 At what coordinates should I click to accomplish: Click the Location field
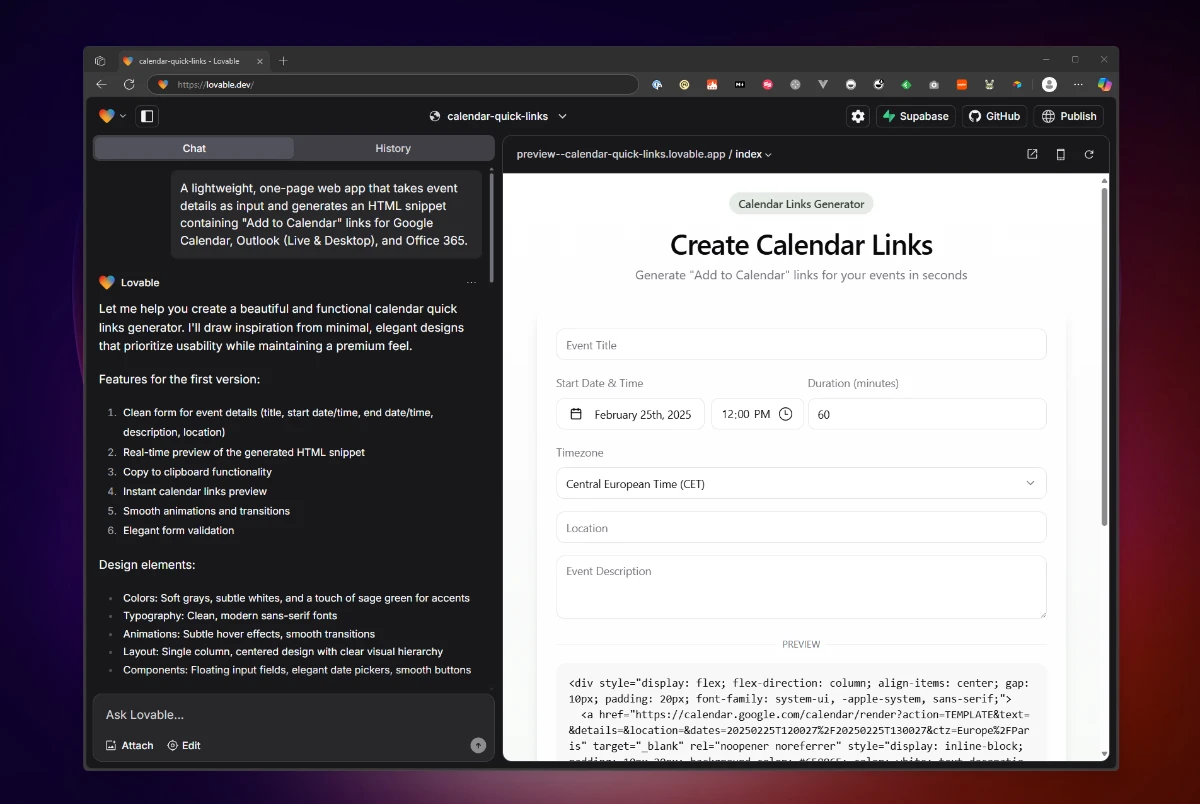click(x=801, y=527)
